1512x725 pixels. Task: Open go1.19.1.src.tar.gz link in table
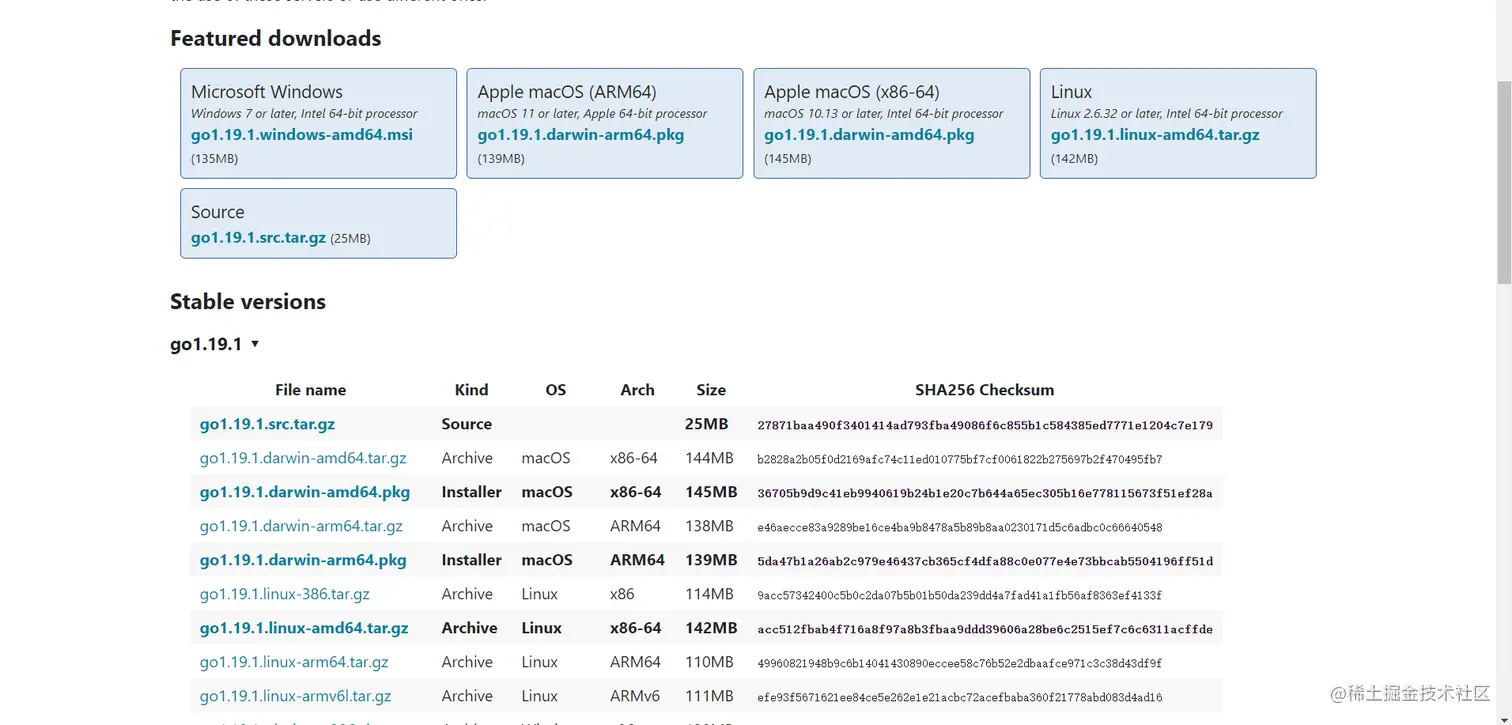coord(267,424)
